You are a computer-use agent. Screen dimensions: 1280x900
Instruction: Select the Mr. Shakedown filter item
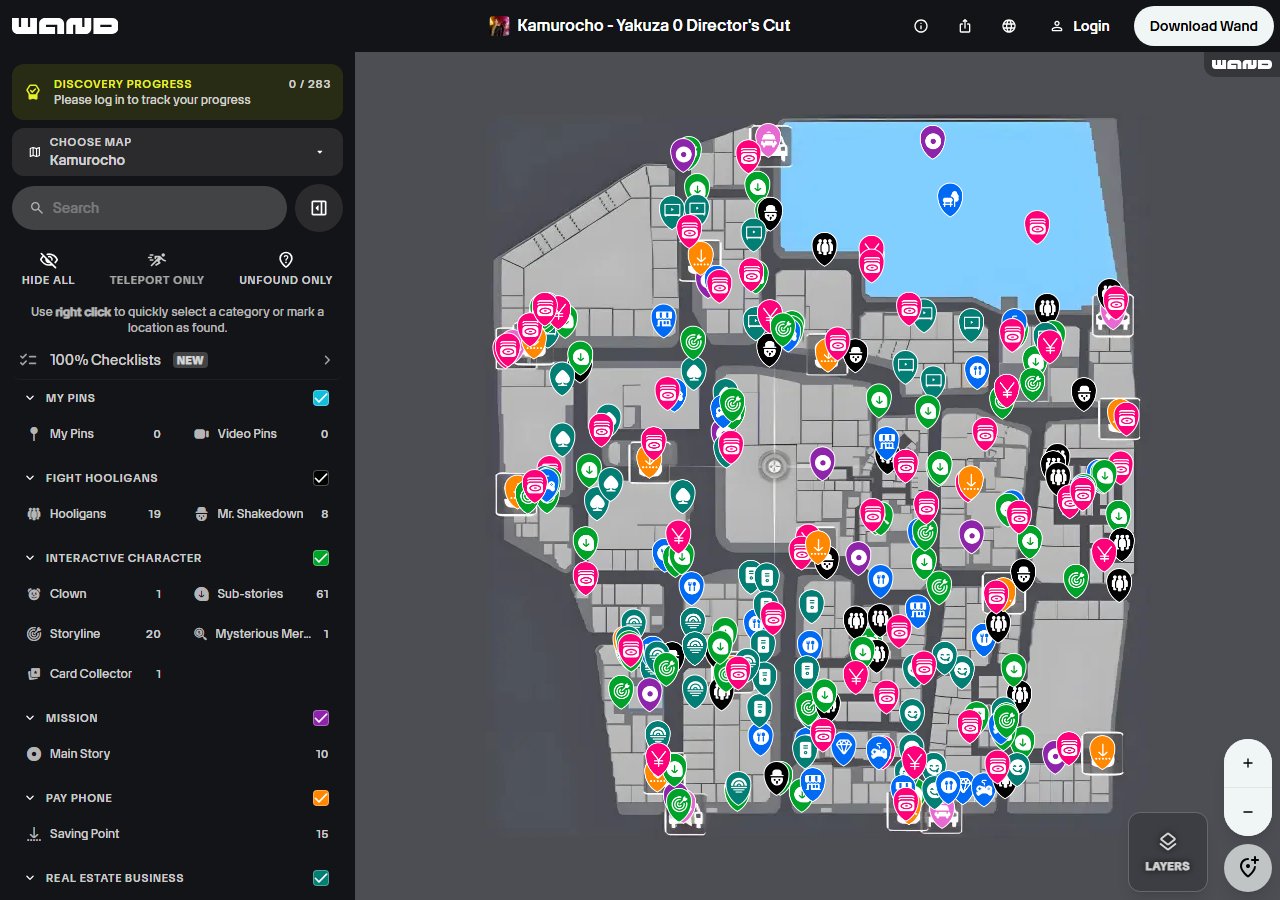(259, 514)
